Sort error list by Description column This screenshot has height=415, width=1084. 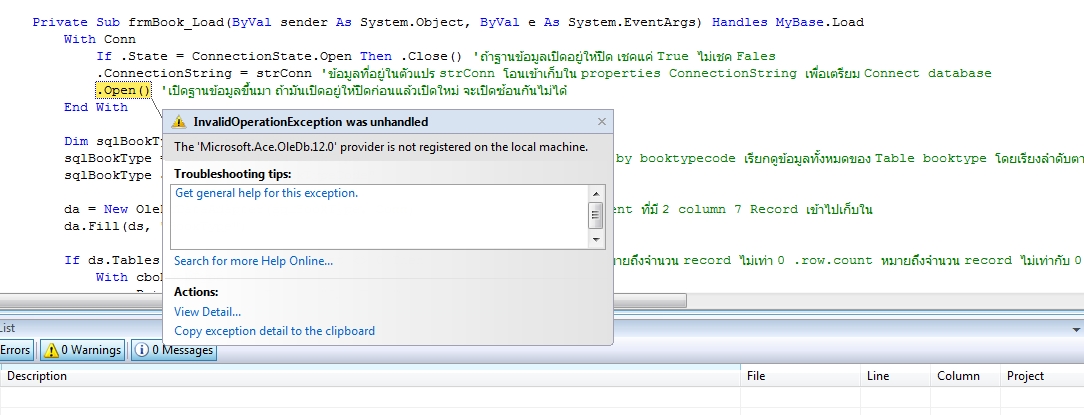click(370, 376)
